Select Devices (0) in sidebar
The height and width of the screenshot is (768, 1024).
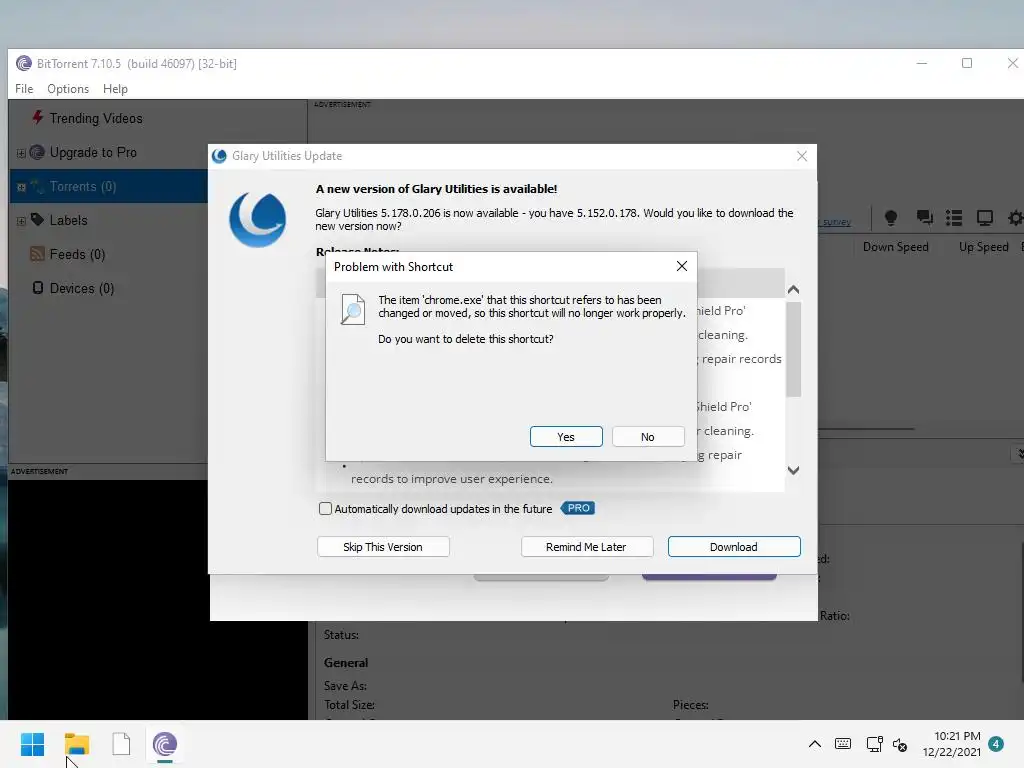click(x=82, y=288)
